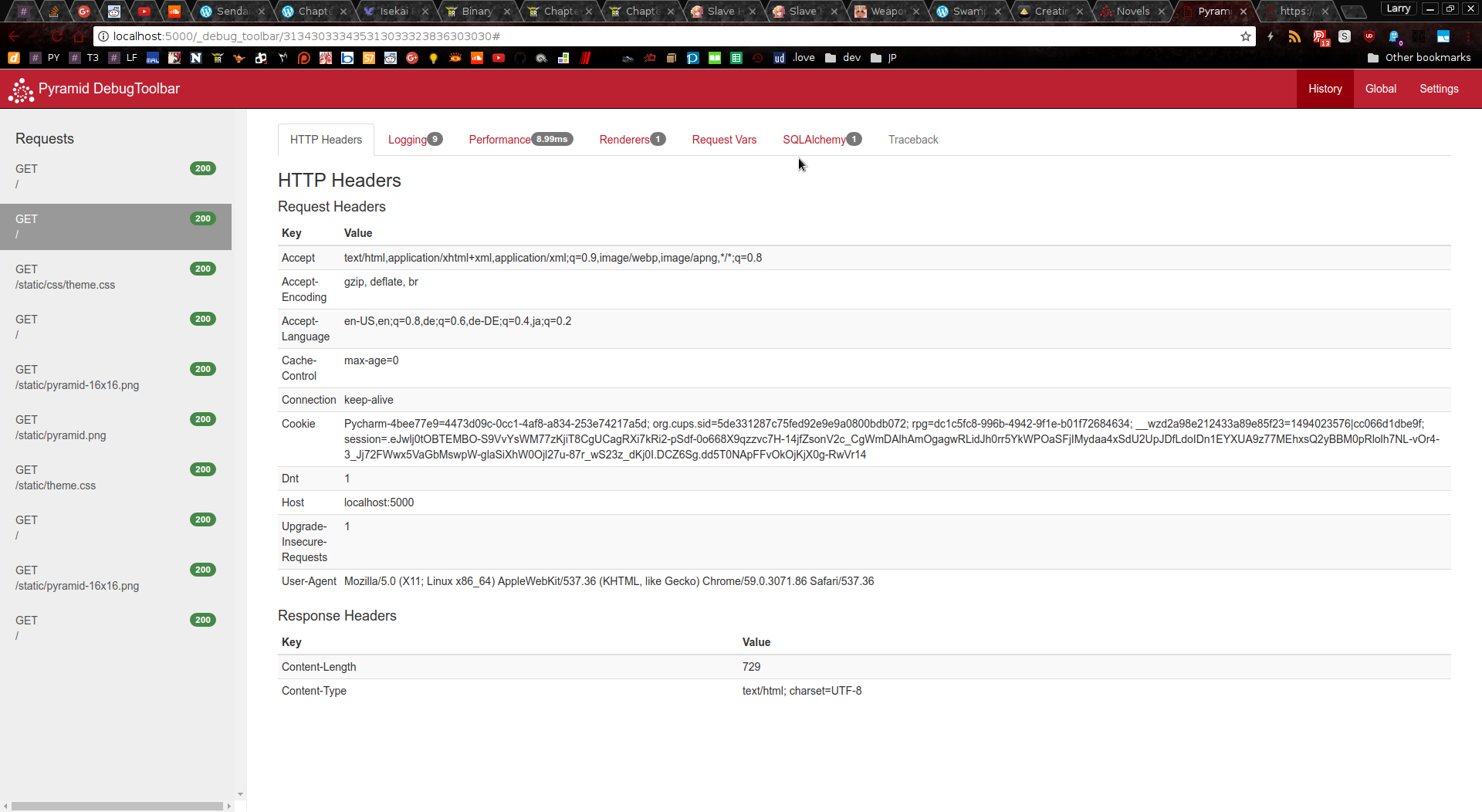Viewport: 1482px width, 812px height.
Task: Open the JP bookmarks folder
Action: (884, 58)
